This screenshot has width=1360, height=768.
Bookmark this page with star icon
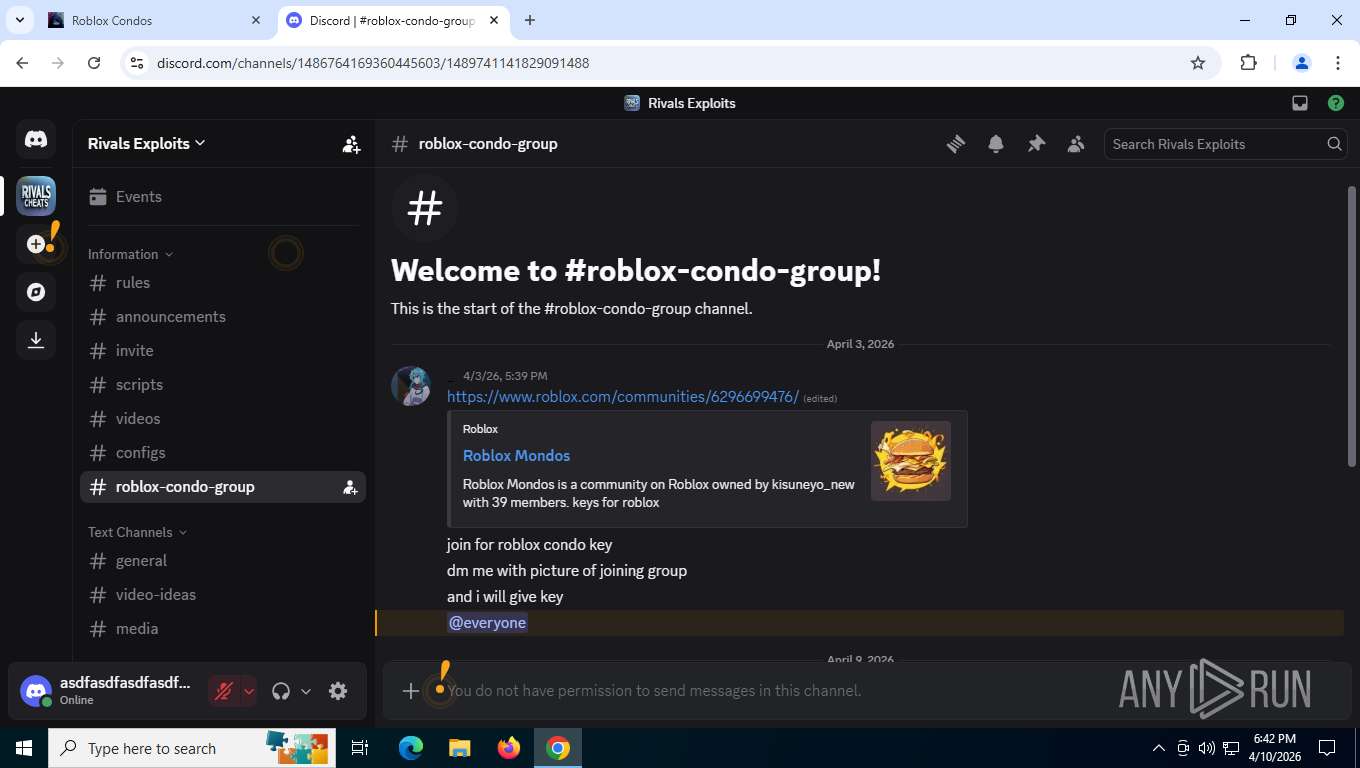pos(1198,63)
